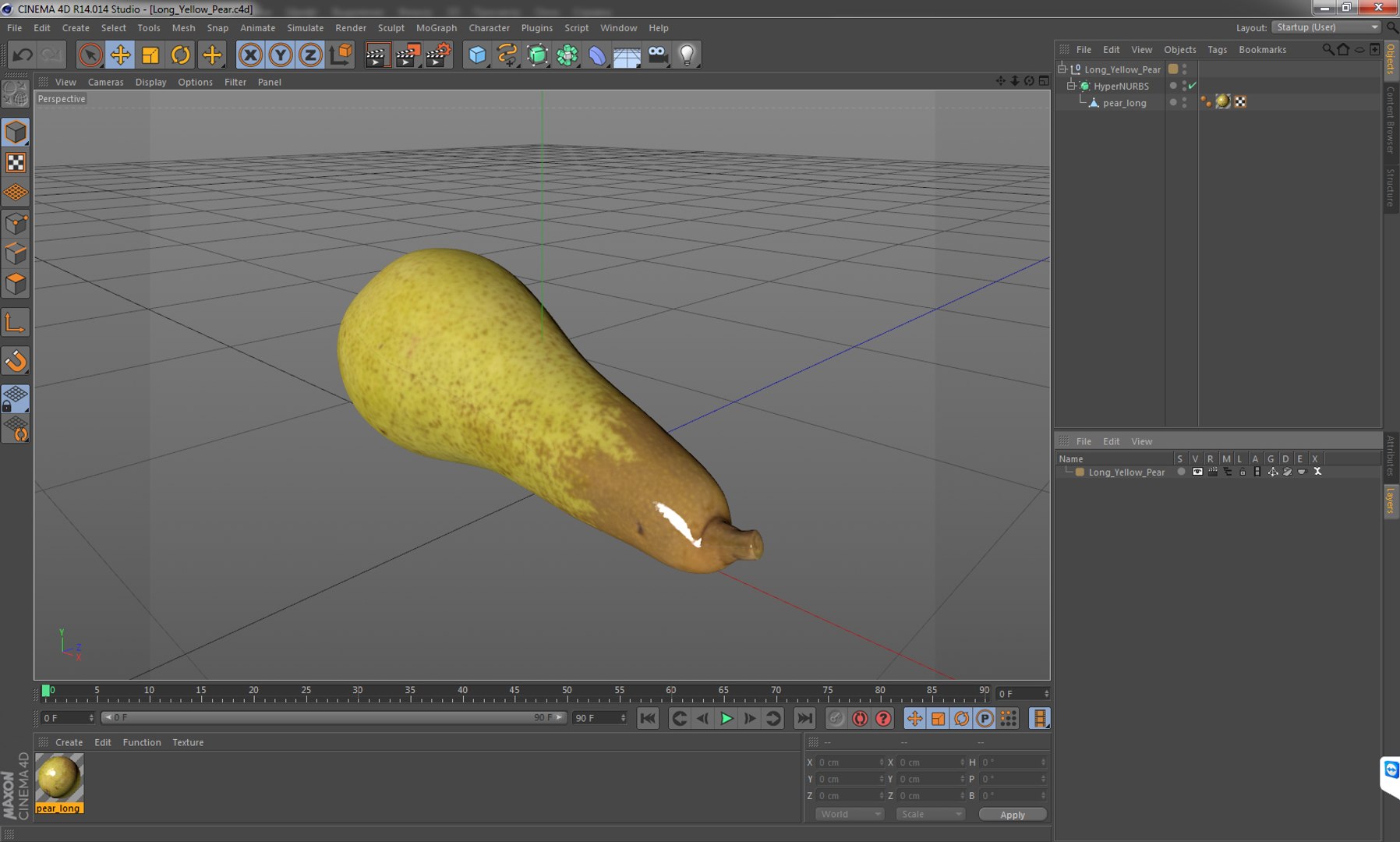Image resolution: width=1400 pixels, height=842 pixels.
Task: Play animation forward
Action: 727,718
